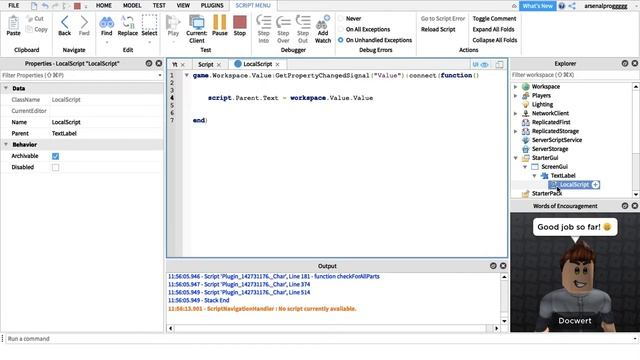Screen dimensions: 640x360
Task: Select On Unhandled Exceptions option
Action: [x=341, y=40]
